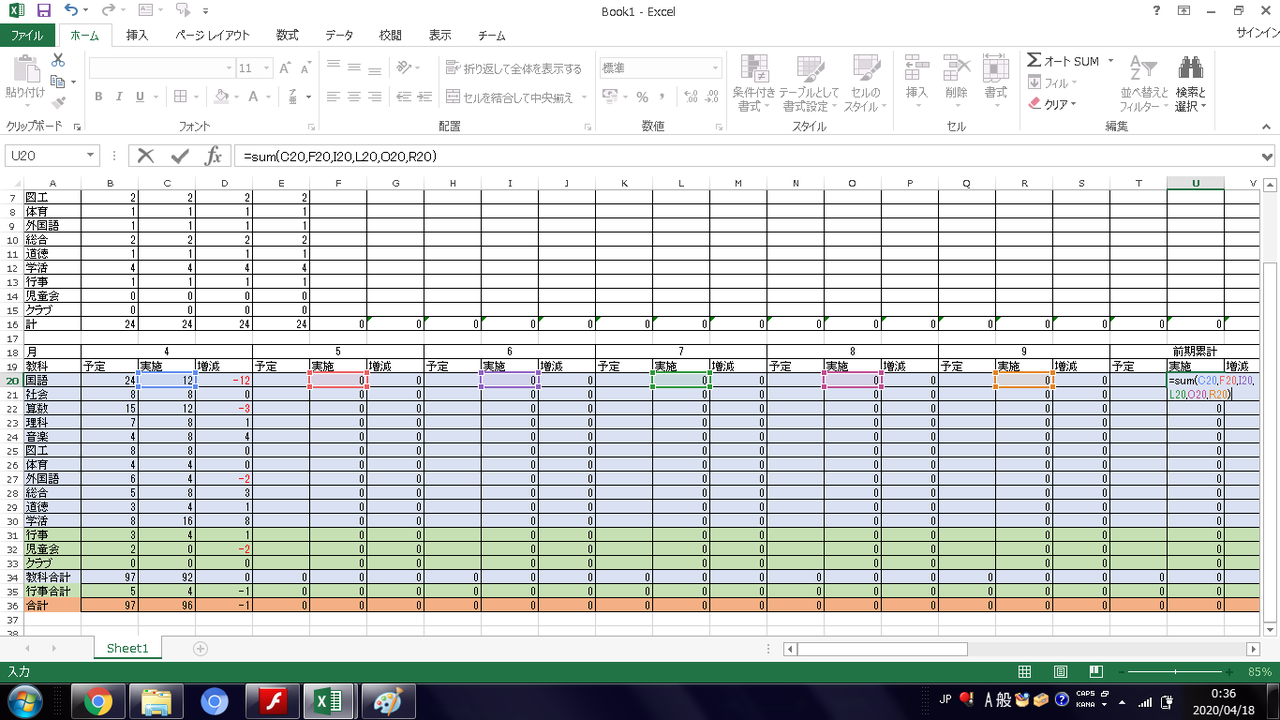The image size is (1280, 720).
Task: Open the conditional formatting (条件付き書式) menu
Action: [754, 84]
